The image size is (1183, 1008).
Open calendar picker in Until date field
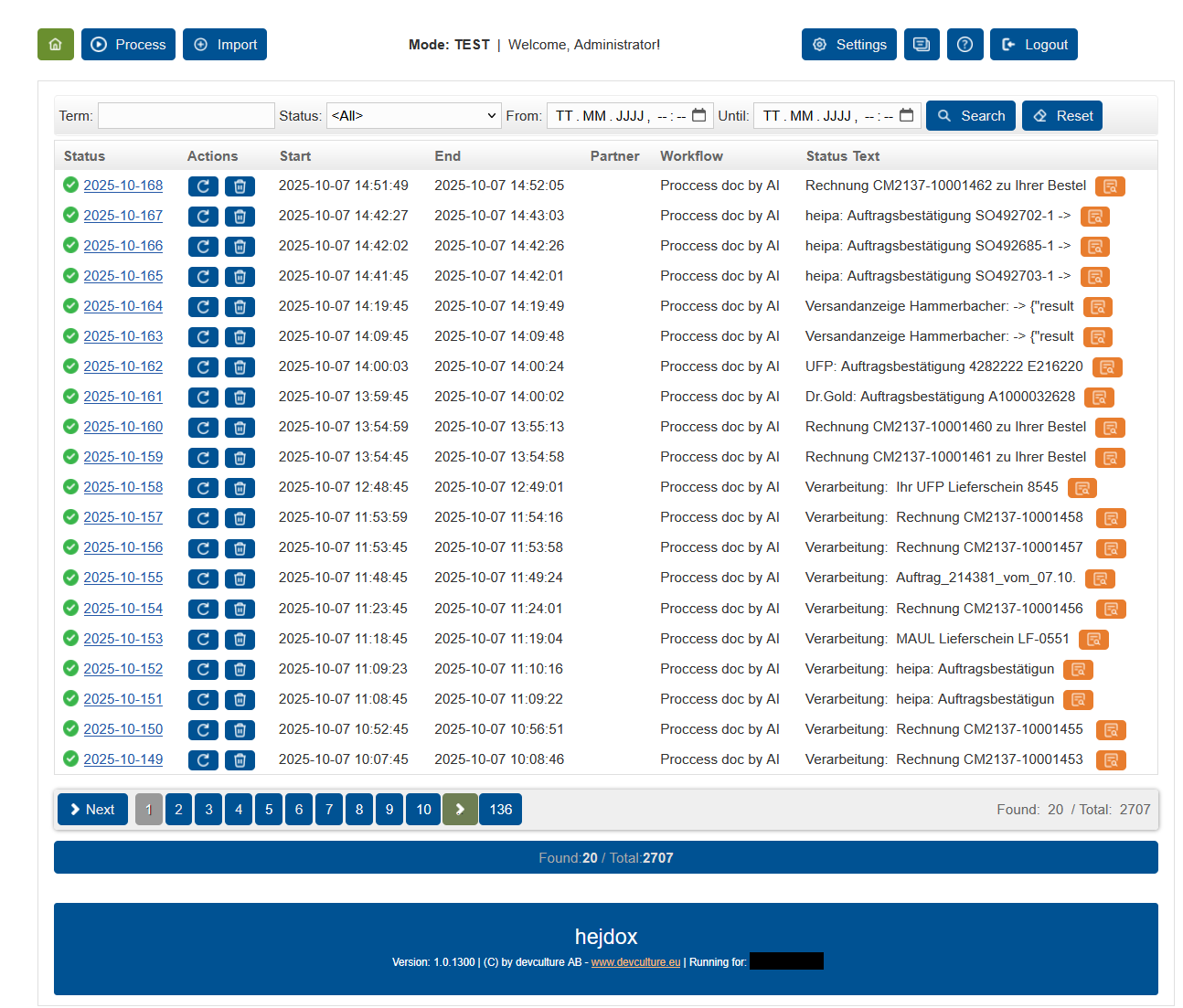[x=906, y=115]
